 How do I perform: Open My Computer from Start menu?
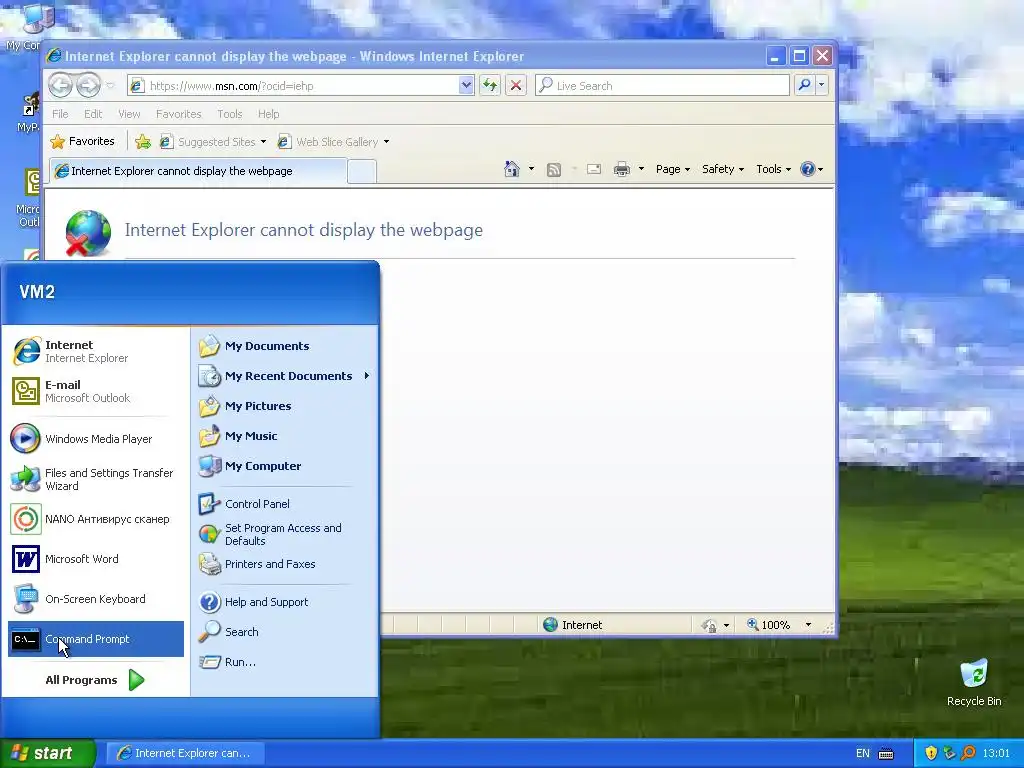pos(285,466)
